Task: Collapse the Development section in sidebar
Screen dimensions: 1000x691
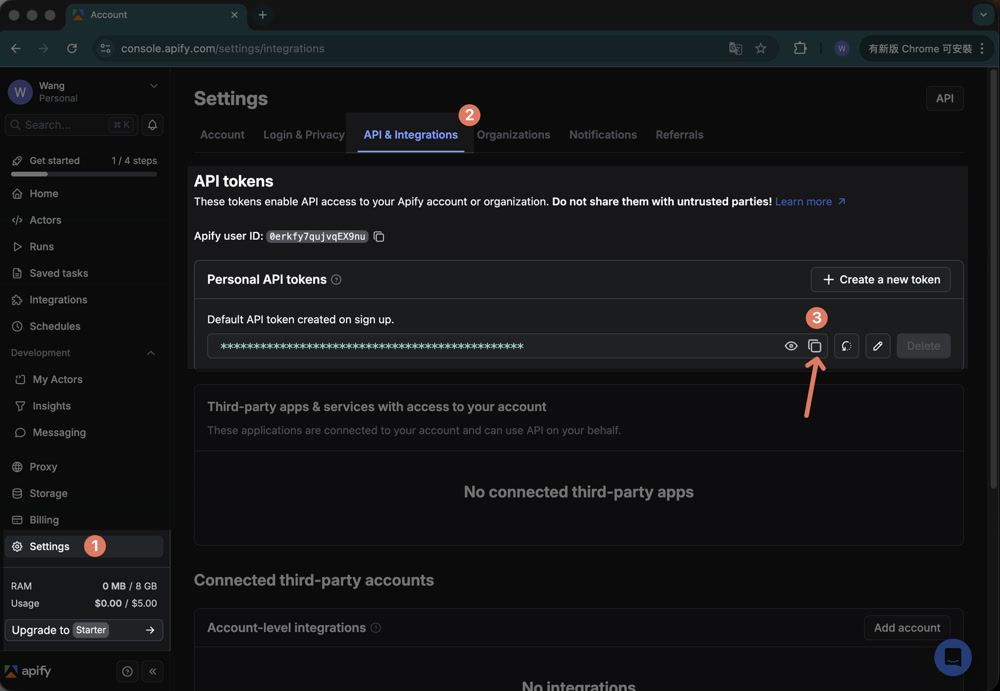Action: pyautogui.click(x=150, y=352)
